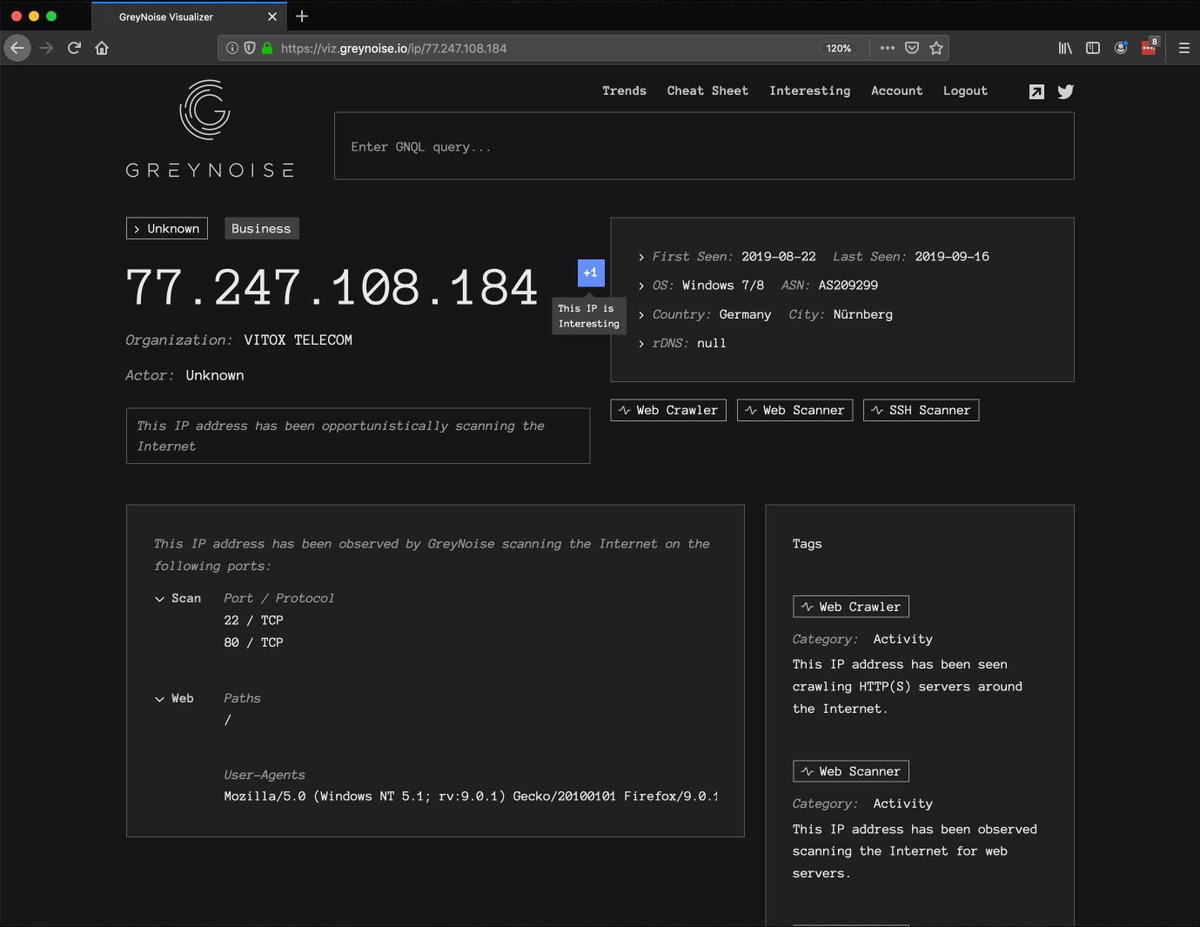Viewport: 1200px width, 927px height.
Task: Click the browser forward arrow
Action: click(46, 47)
